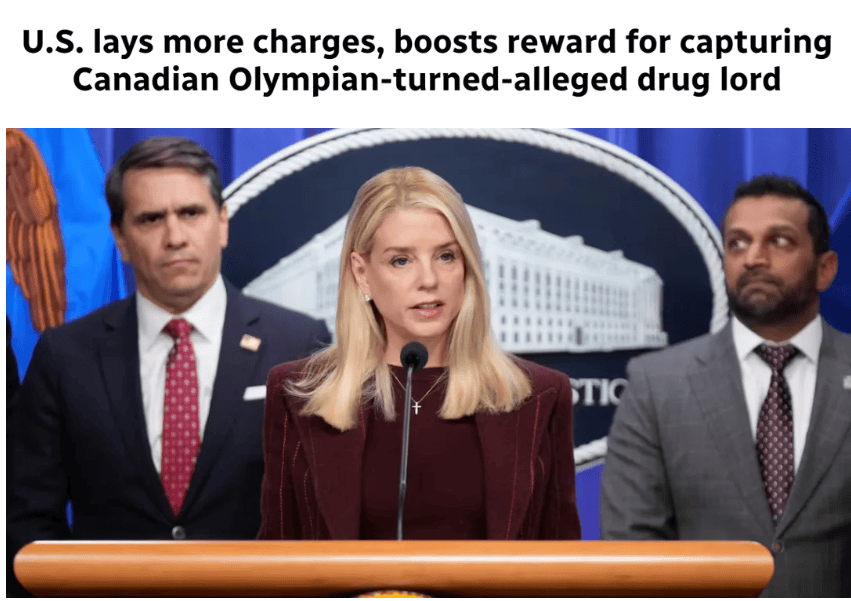Click the word 'U.S.' in the headline
851x601 pixels.
(x=53, y=42)
